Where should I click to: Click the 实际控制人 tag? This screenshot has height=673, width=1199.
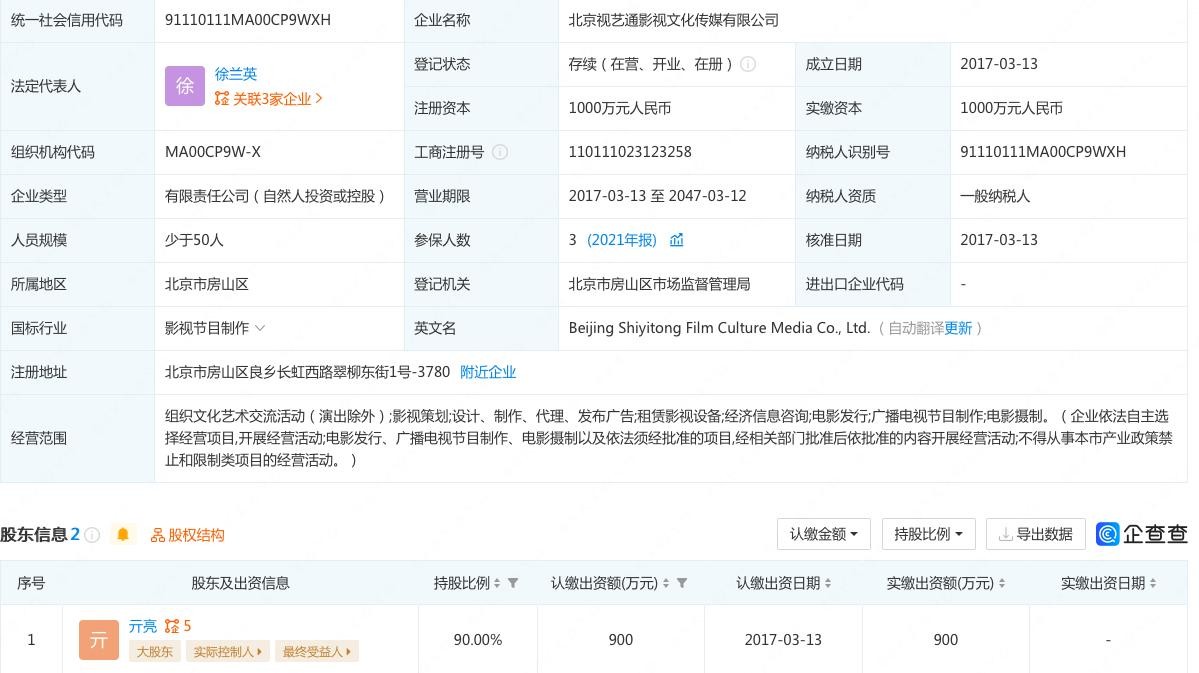click(228, 652)
